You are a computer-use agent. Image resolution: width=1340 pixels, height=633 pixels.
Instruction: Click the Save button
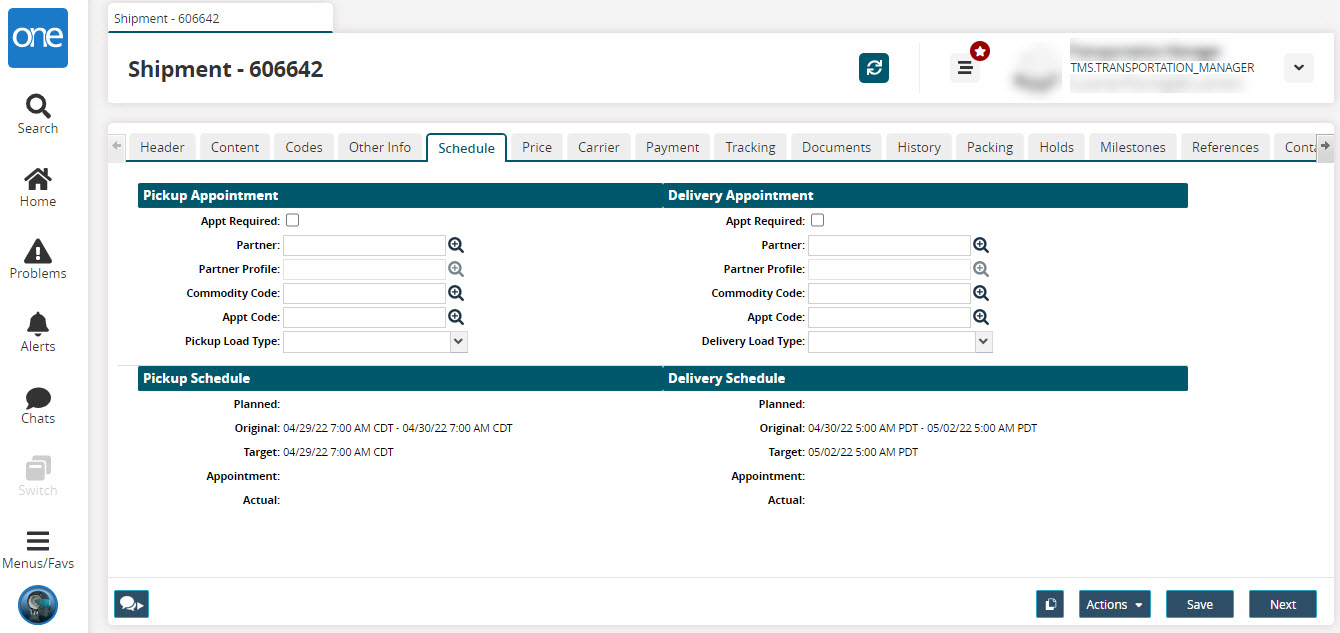coord(1199,604)
